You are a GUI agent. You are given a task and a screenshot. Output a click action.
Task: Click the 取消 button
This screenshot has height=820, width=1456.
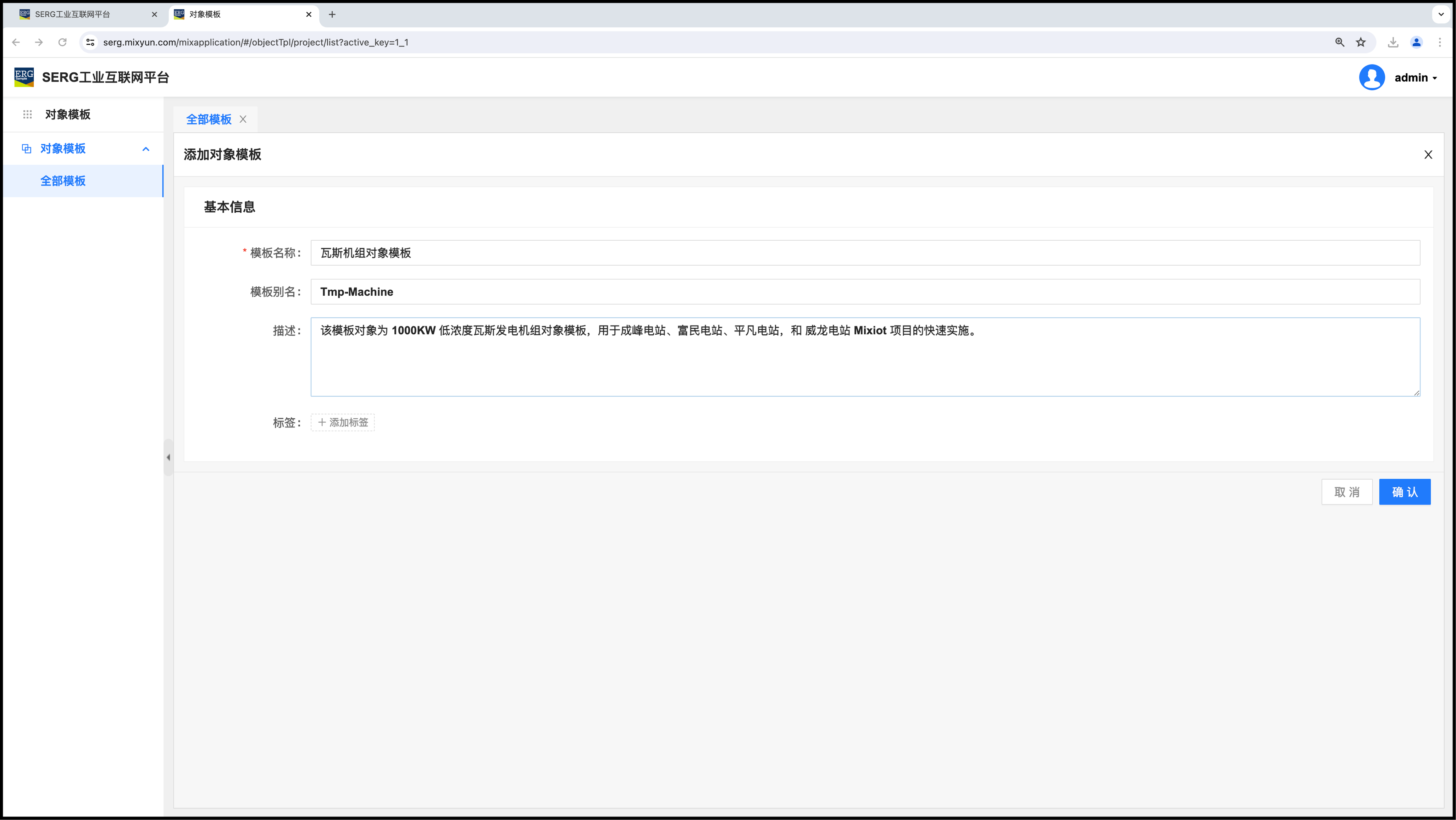1346,492
